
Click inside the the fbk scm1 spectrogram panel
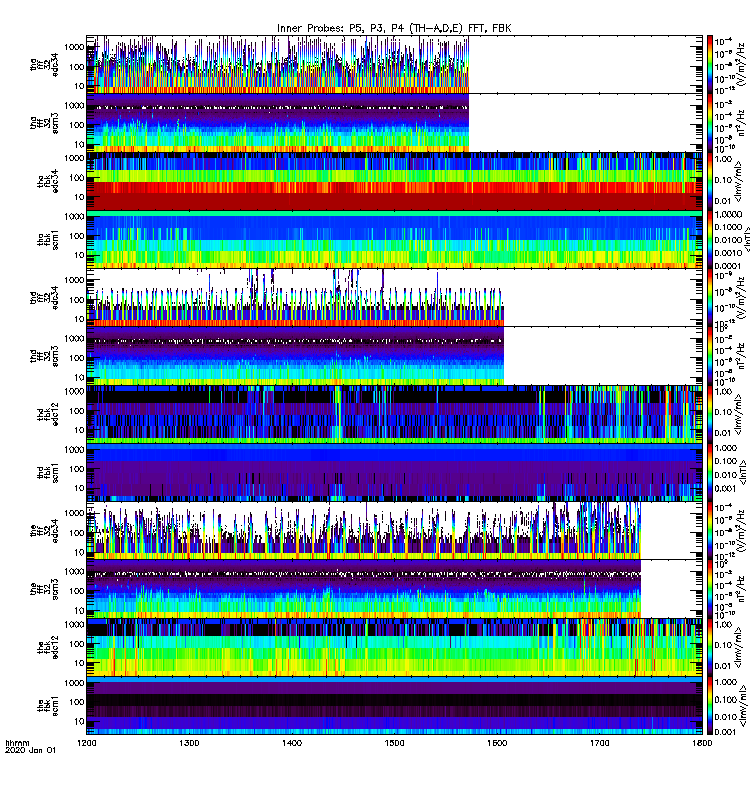coord(394,706)
